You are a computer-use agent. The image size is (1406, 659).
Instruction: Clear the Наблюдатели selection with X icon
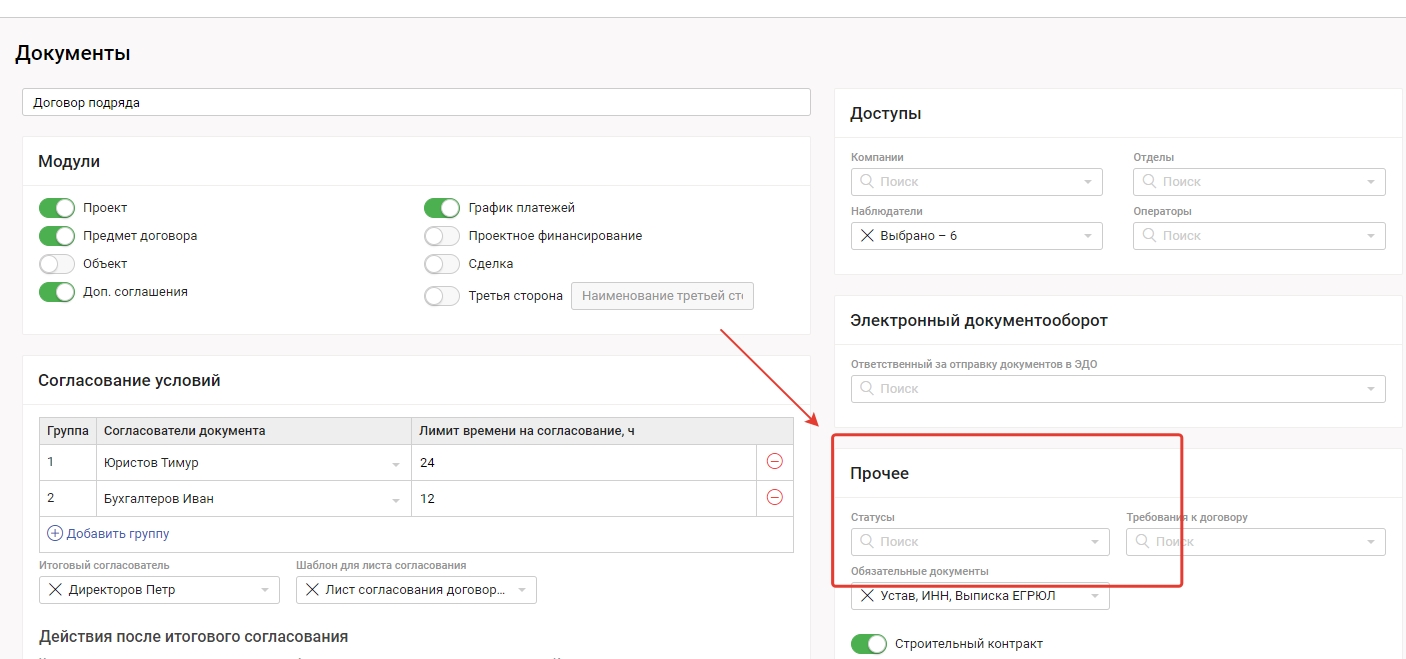(x=866, y=236)
